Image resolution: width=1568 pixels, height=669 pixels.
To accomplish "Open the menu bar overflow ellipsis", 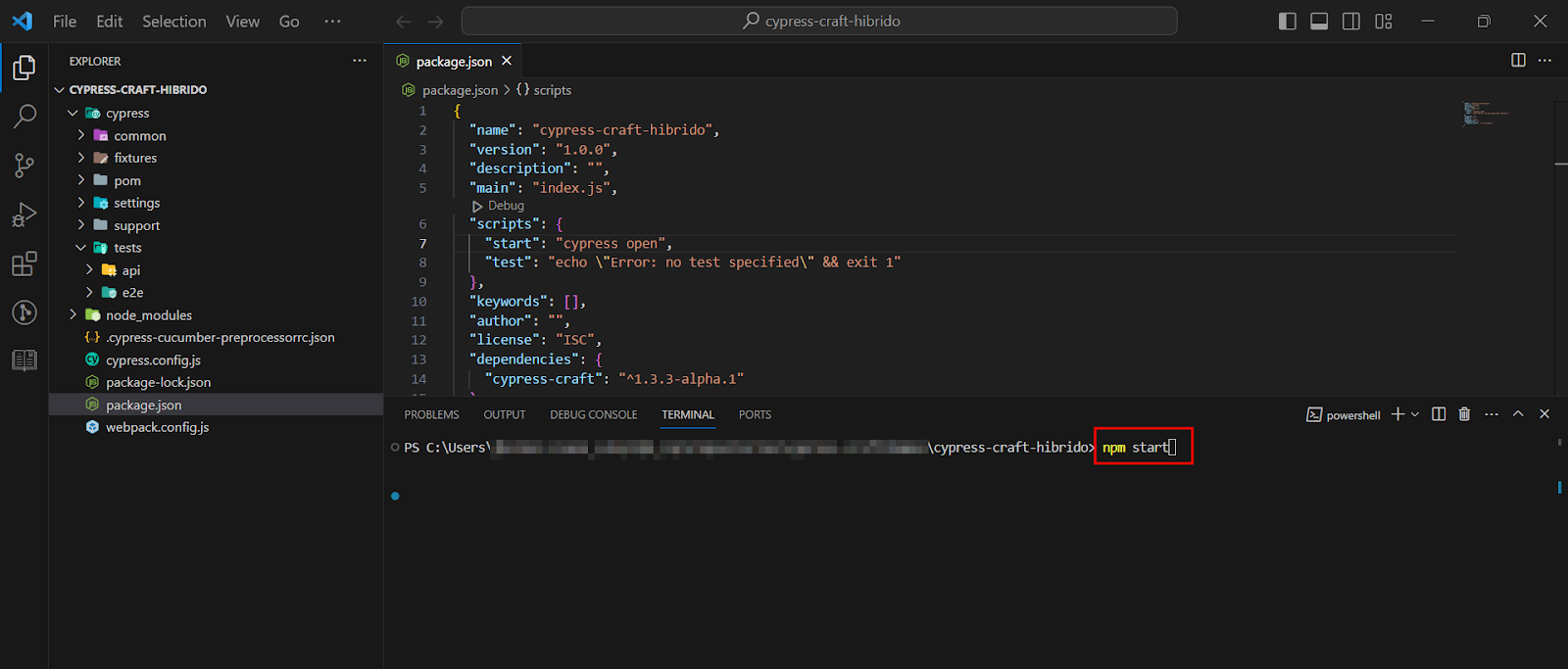I will tap(333, 22).
